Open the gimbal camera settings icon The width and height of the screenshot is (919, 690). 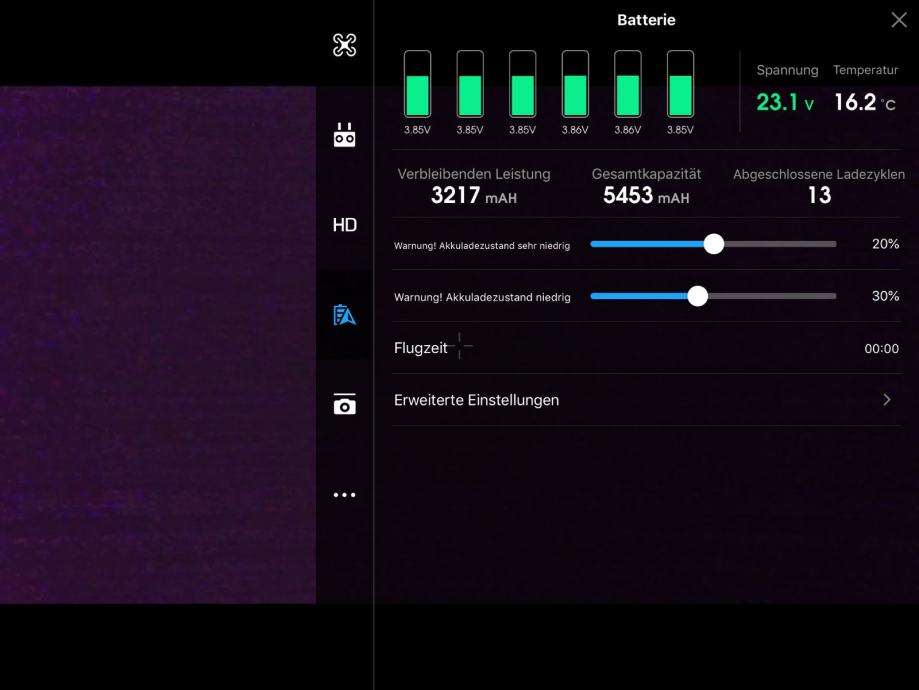point(344,405)
